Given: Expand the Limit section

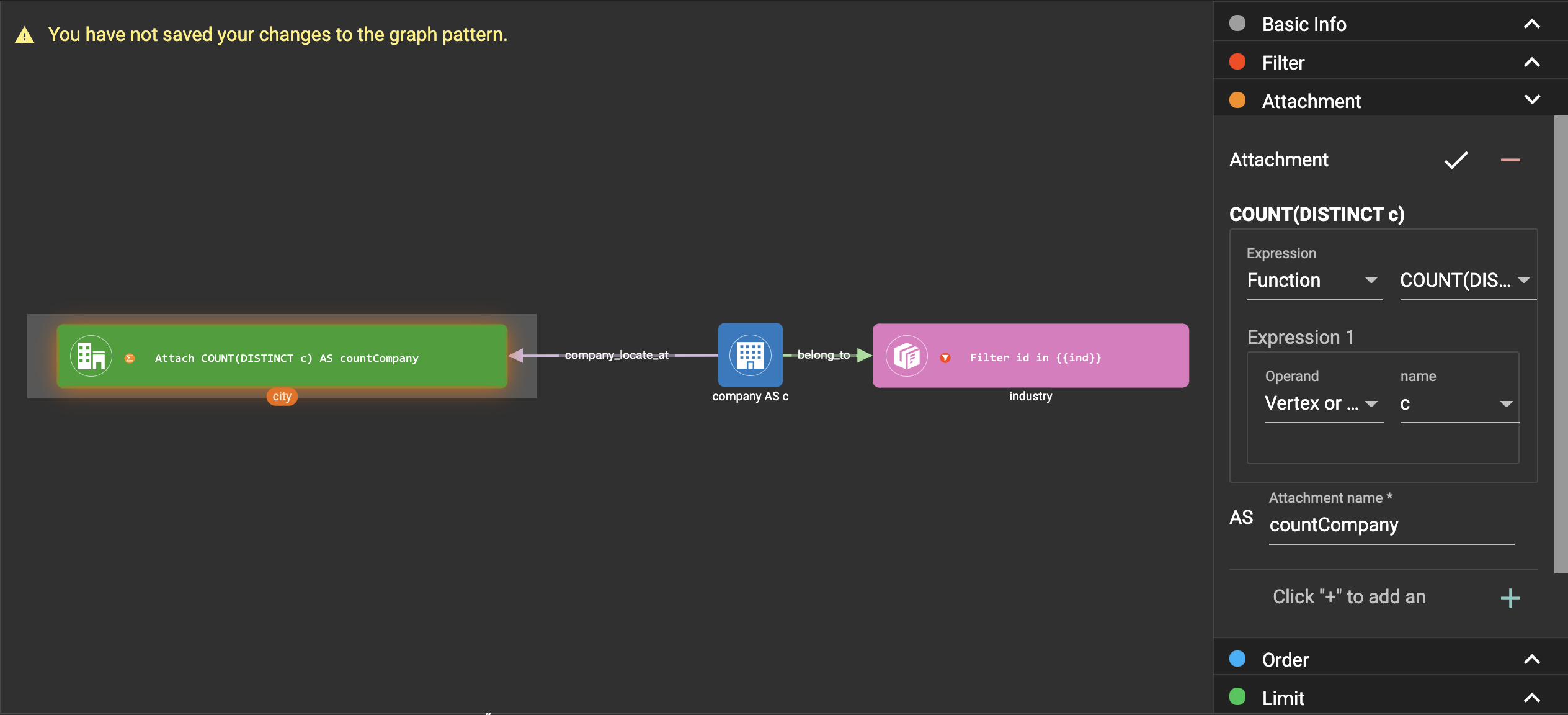Looking at the screenshot, I should pos(1531,698).
